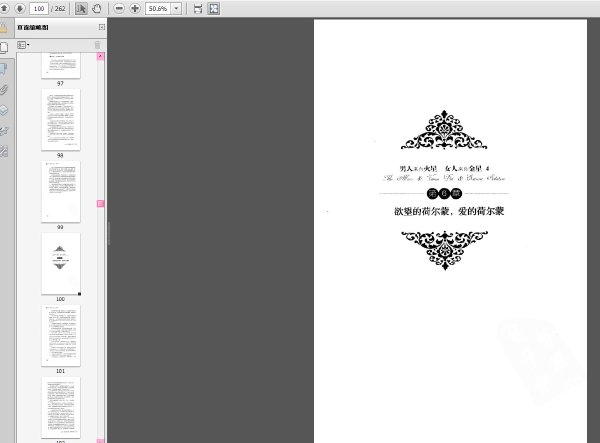Screen dimensions: 600x443
Task: Open thumbnails panel options menu
Action: pyautogui.click(x=23, y=45)
